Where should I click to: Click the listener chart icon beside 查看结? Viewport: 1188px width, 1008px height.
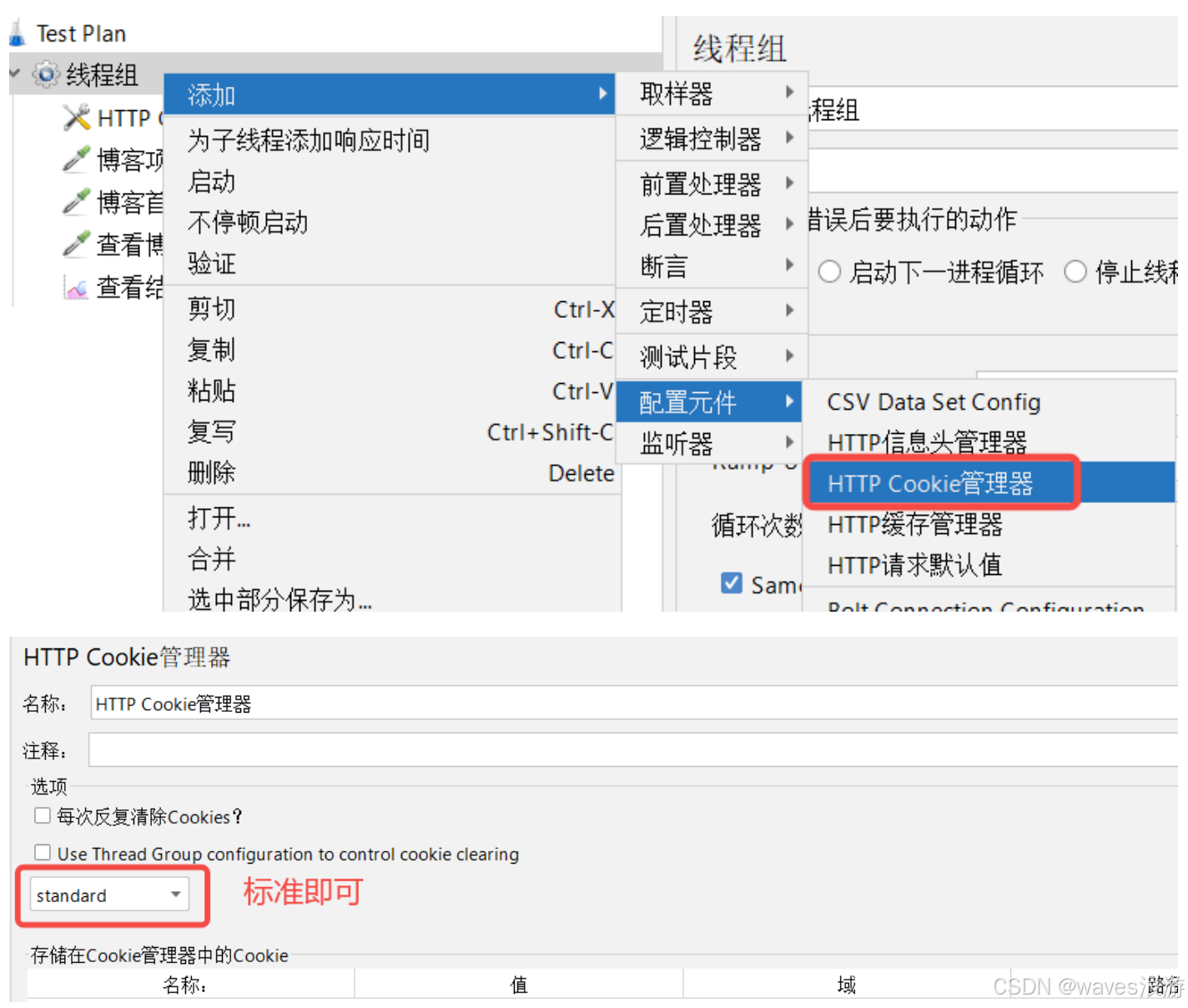pyautogui.click(x=76, y=288)
